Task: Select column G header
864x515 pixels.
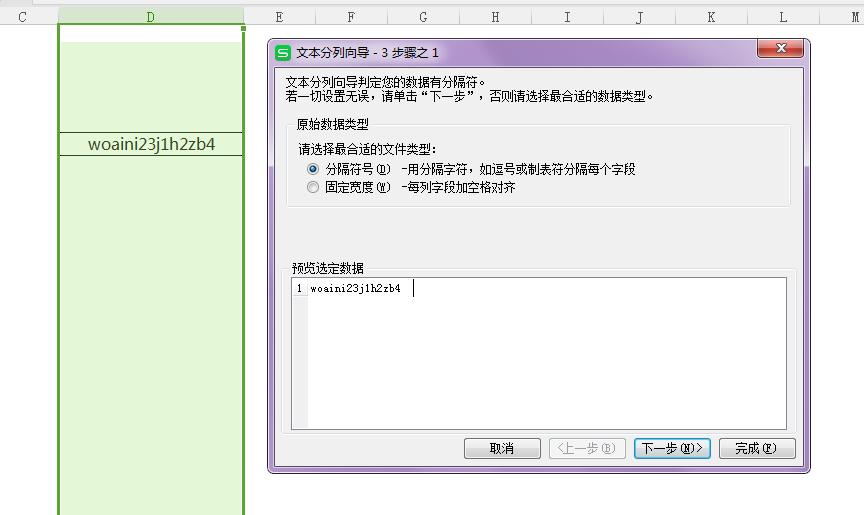Action: (423, 17)
